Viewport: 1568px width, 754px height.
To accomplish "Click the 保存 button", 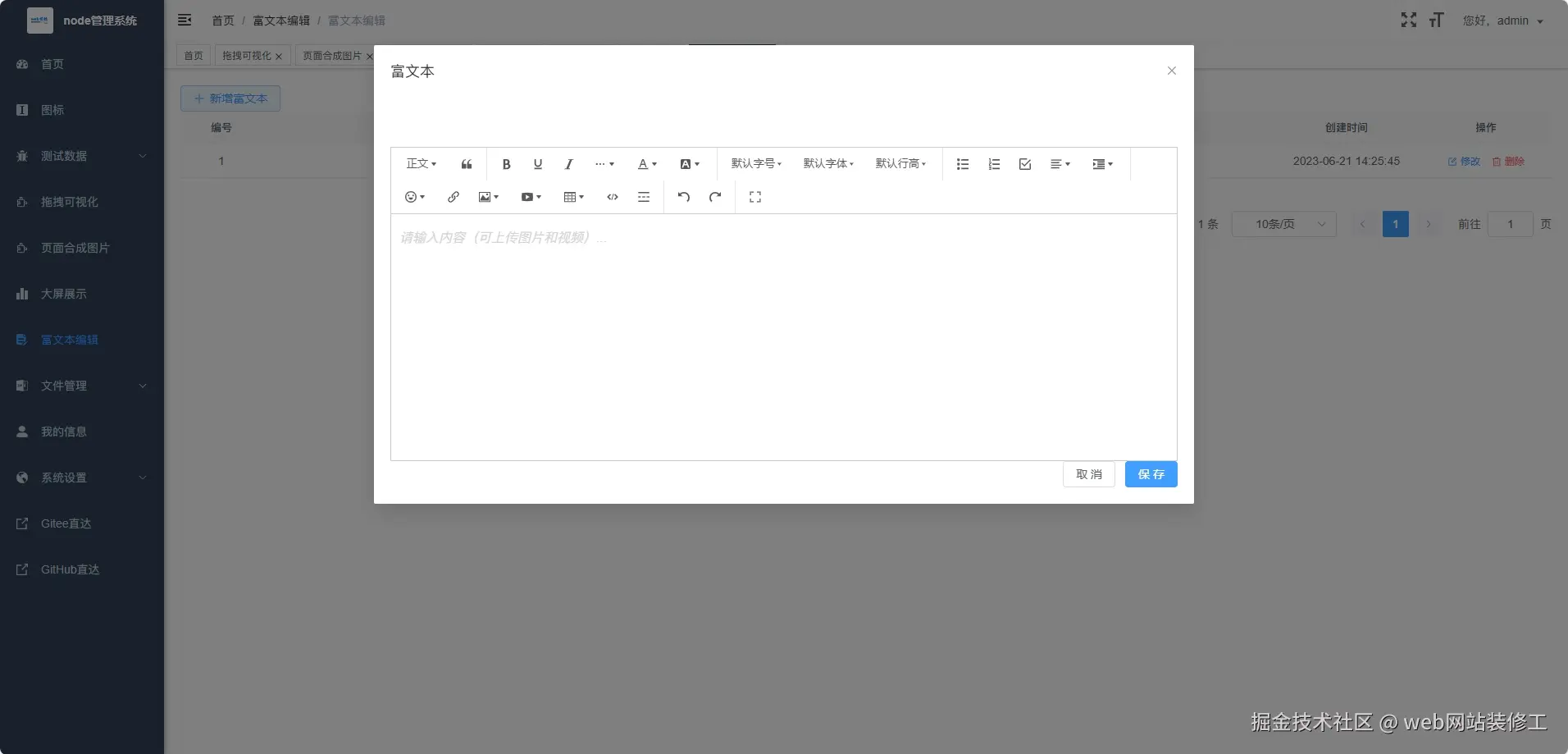I will [1151, 474].
